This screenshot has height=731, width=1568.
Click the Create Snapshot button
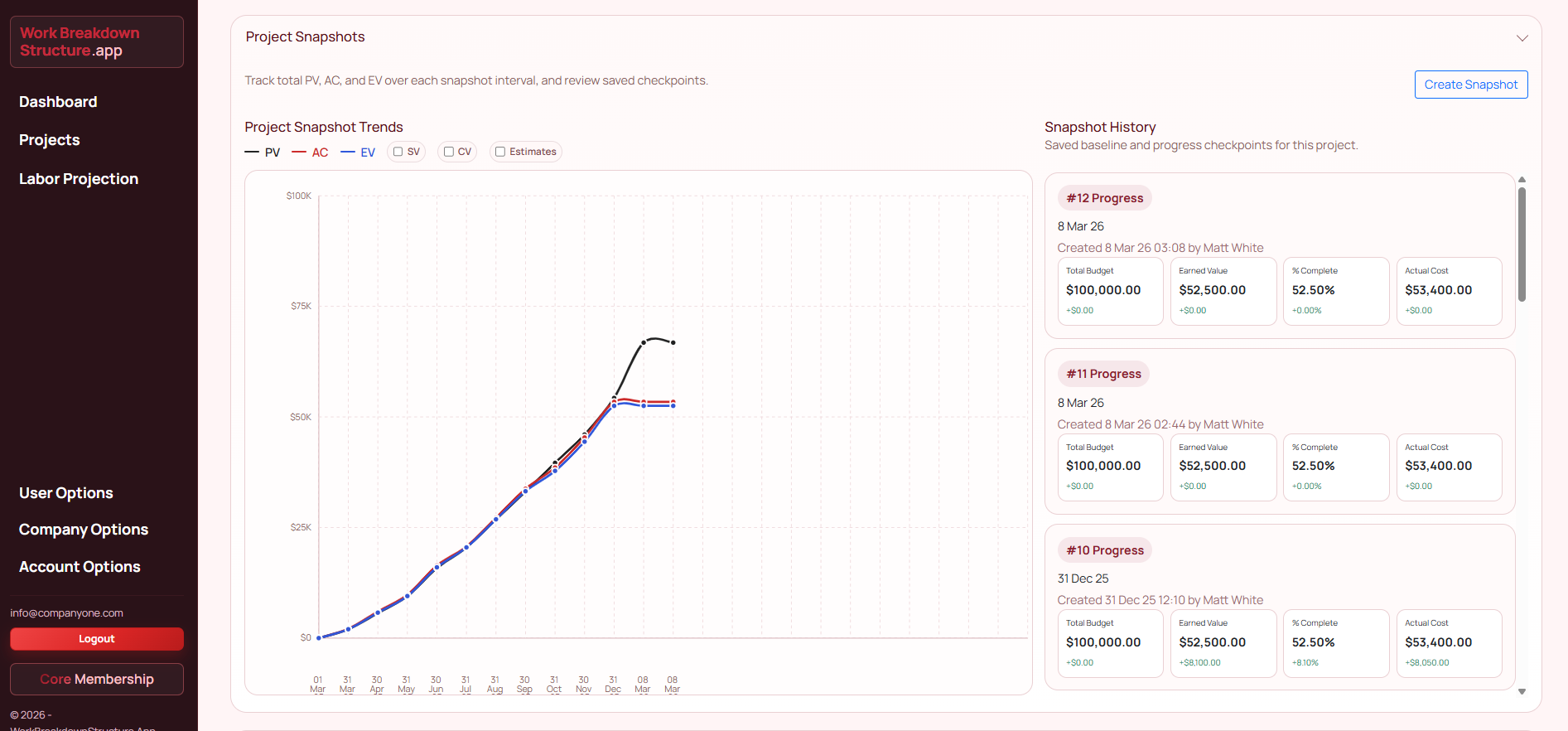coord(1470,85)
